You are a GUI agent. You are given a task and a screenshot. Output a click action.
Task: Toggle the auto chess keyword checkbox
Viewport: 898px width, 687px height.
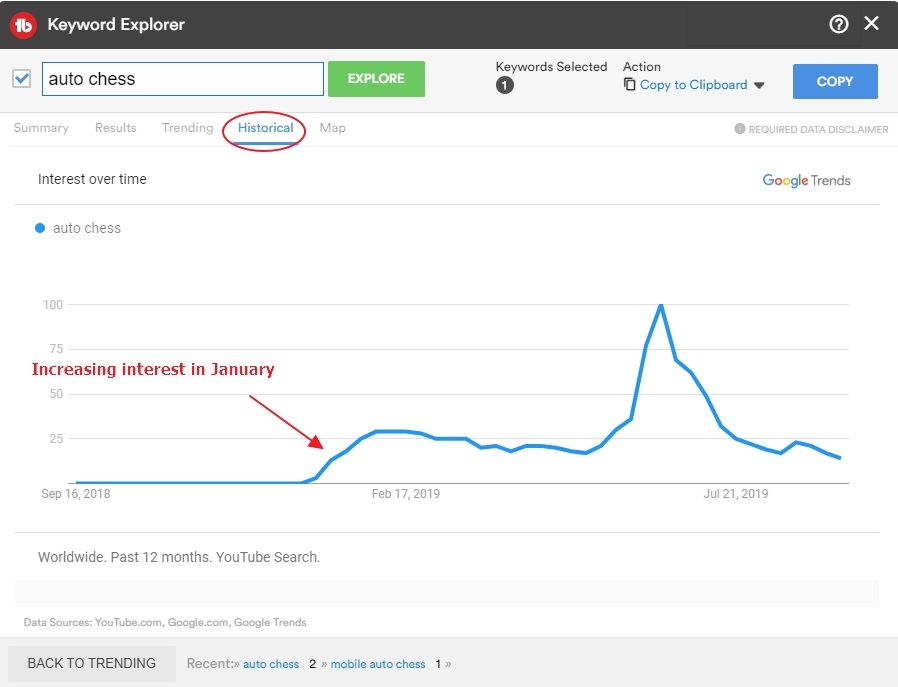click(22, 79)
